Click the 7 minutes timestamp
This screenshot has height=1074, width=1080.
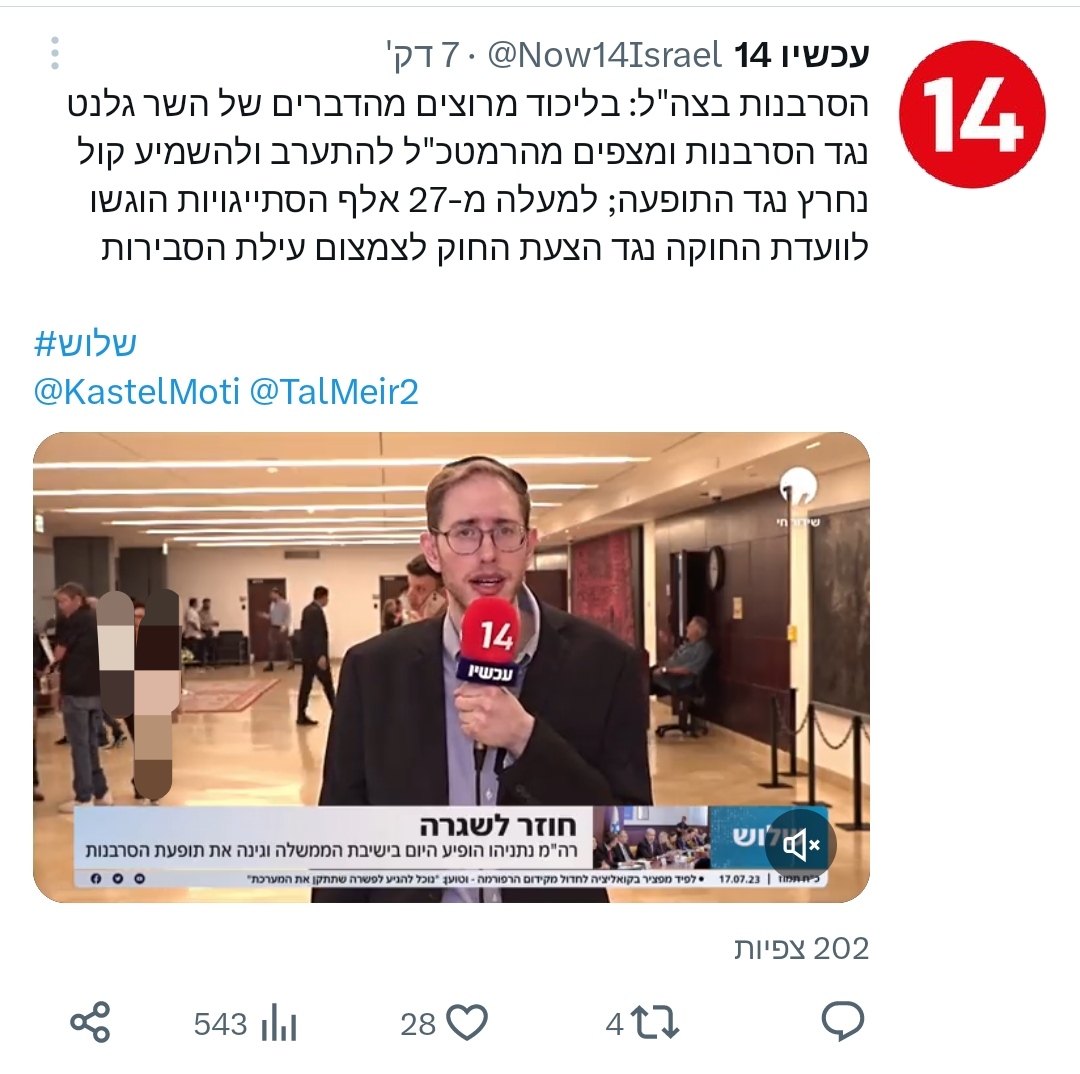(x=422, y=54)
